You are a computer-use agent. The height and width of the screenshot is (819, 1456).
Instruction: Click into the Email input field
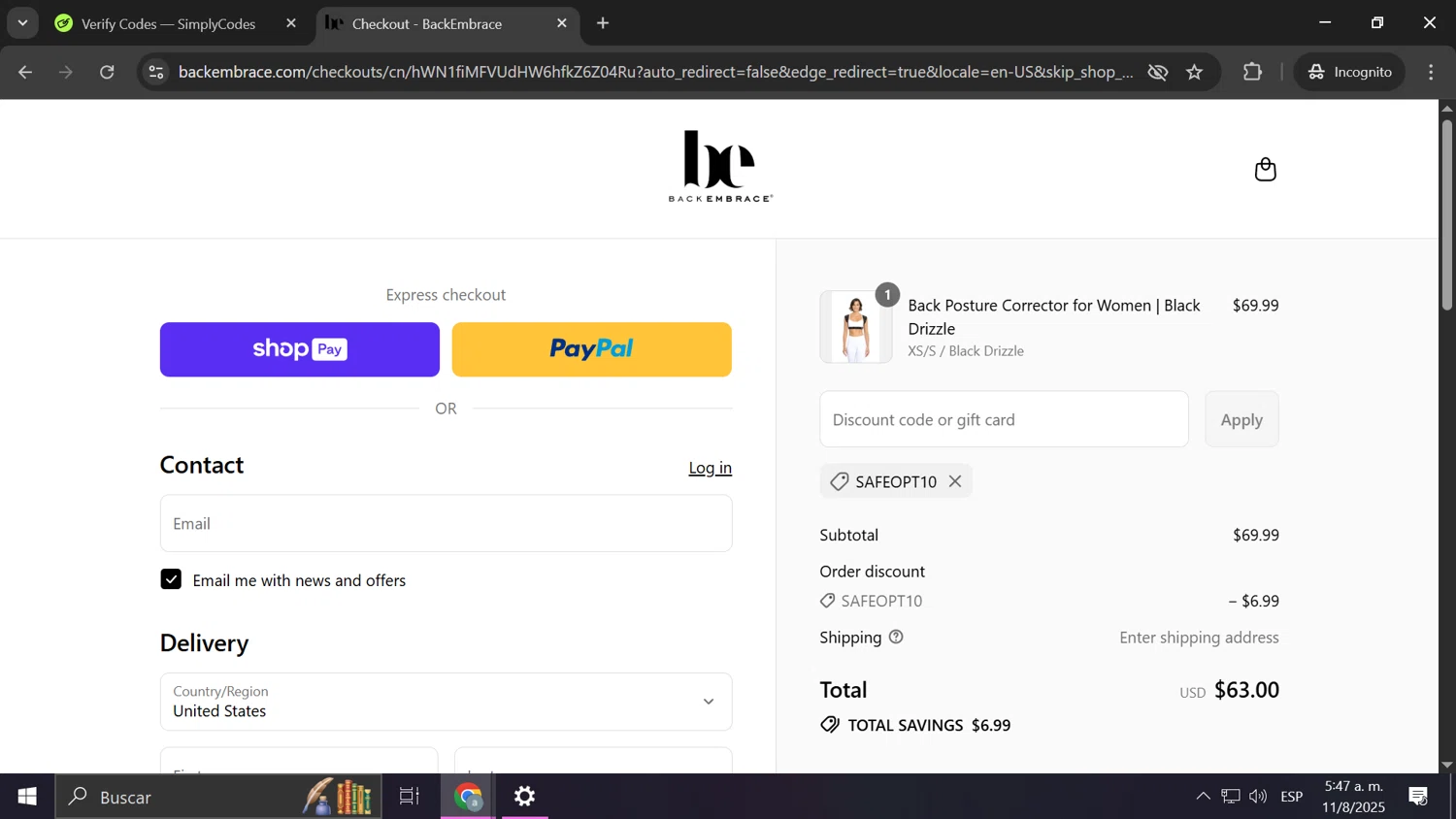click(447, 523)
